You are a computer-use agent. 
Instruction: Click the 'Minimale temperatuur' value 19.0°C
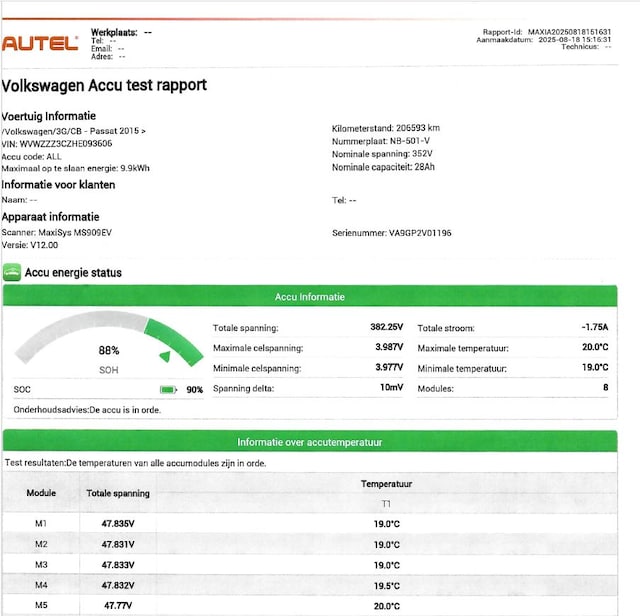(x=595, y=367)
